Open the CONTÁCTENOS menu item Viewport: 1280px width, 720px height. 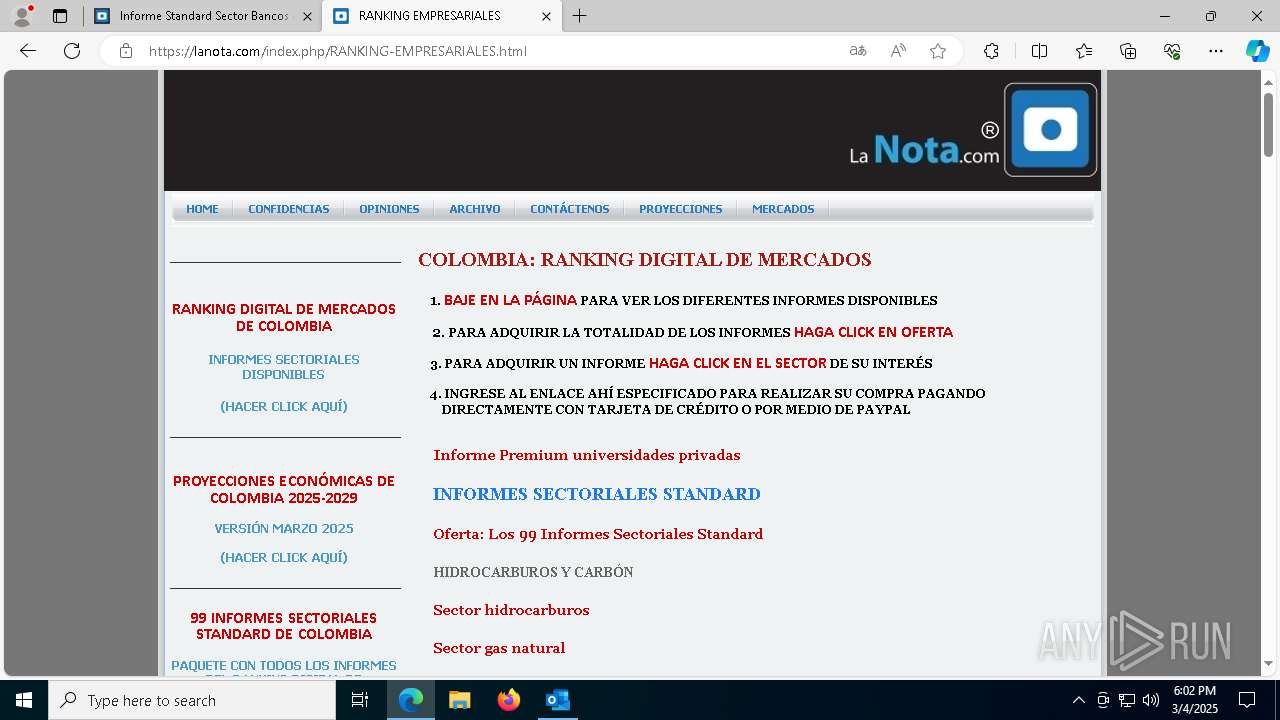point(569,209)
